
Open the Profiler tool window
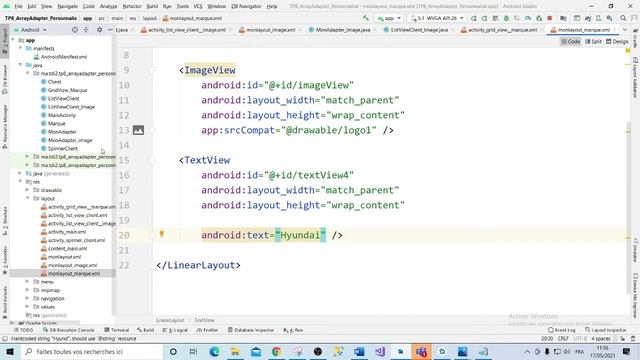coord(207,330)
